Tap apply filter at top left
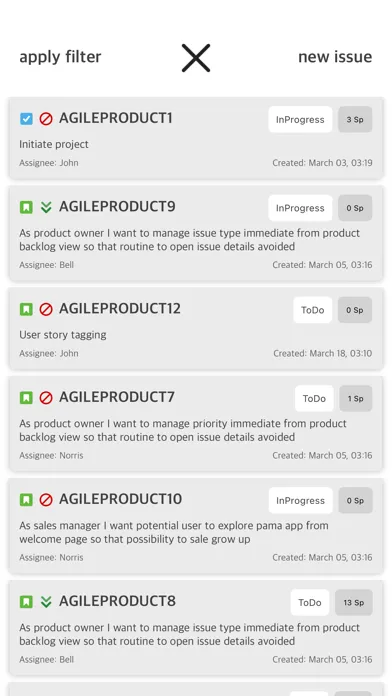The width and height of the screenshot is (392, 696). click(60, 57)
